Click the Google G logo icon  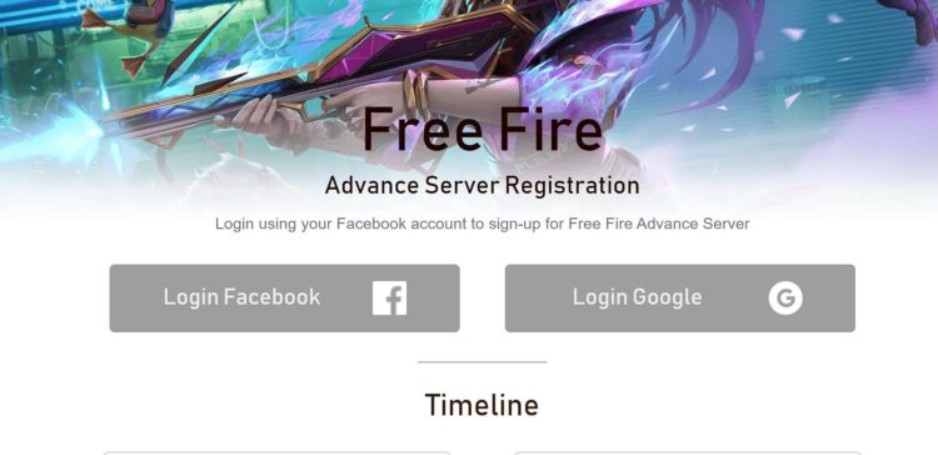785,298
